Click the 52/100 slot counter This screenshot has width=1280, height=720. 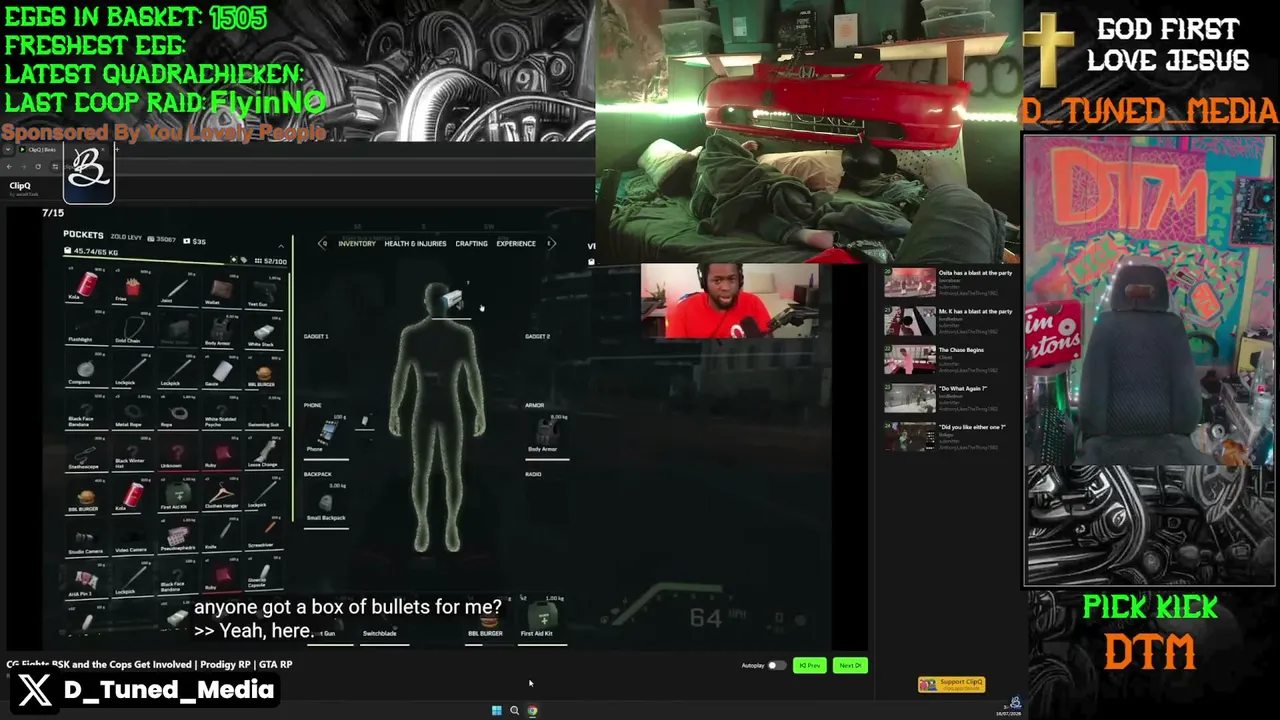click(272, 261)
